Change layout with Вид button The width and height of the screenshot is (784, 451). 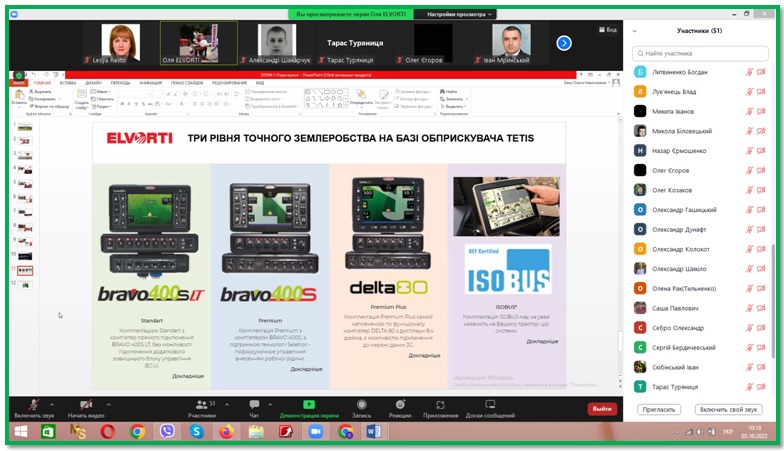(608, 30)
